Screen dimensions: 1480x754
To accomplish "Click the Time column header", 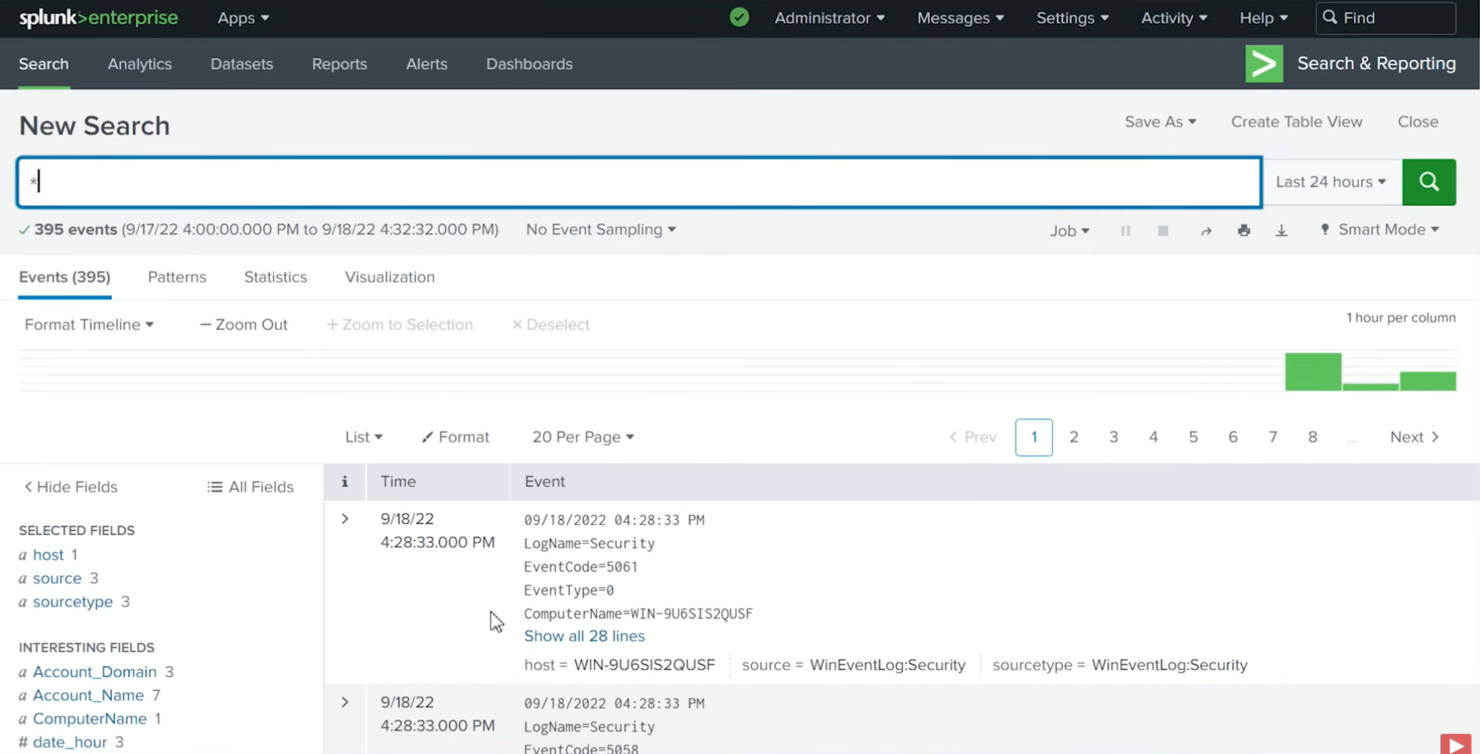I will click(x=398, y=481).
